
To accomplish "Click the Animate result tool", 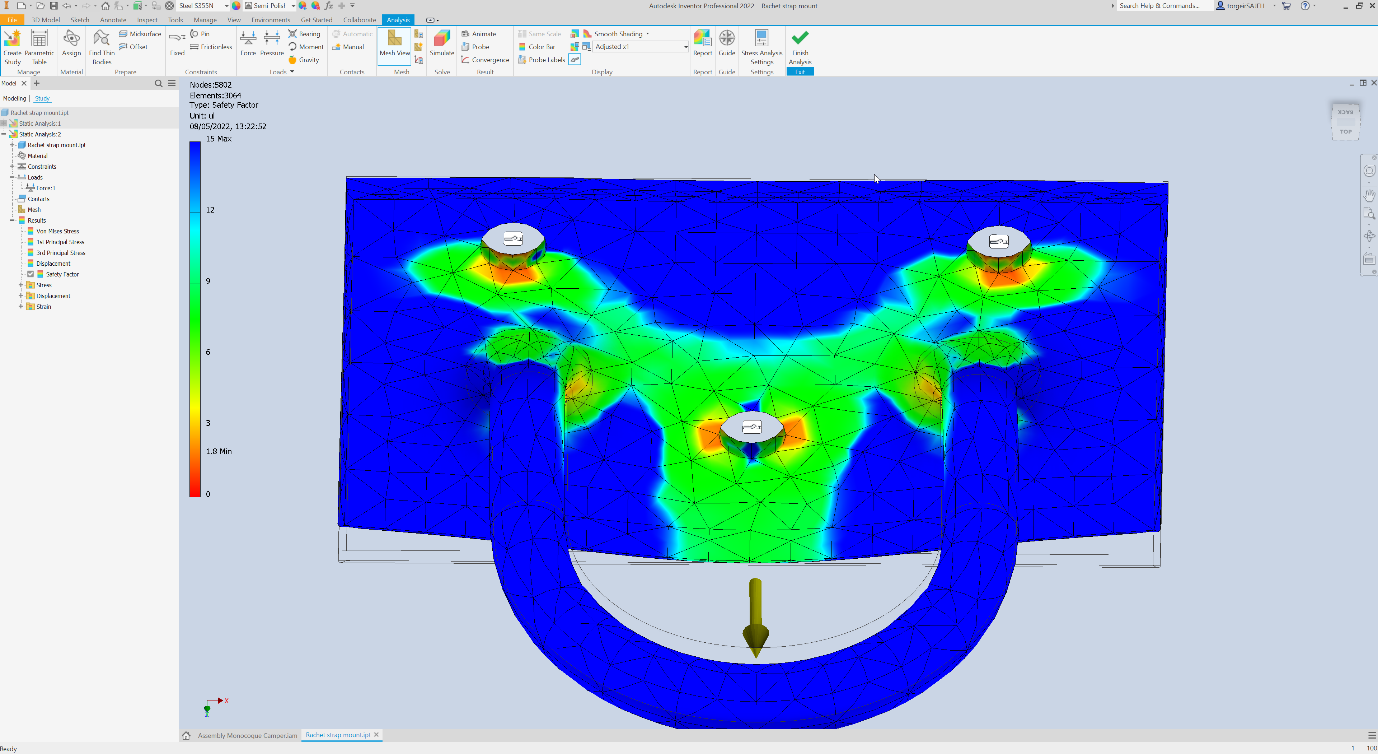I will (480, 34).
